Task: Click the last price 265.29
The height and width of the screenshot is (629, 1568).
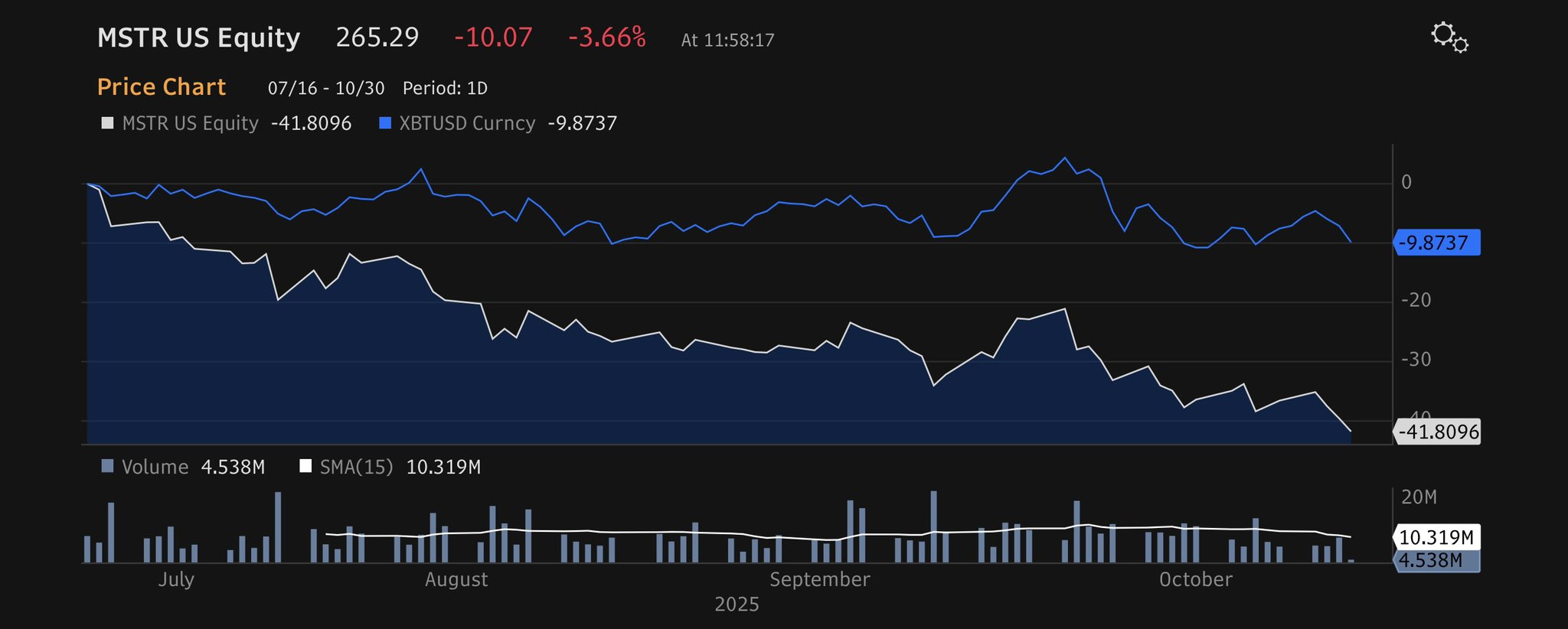Action: tap(377, 37)
